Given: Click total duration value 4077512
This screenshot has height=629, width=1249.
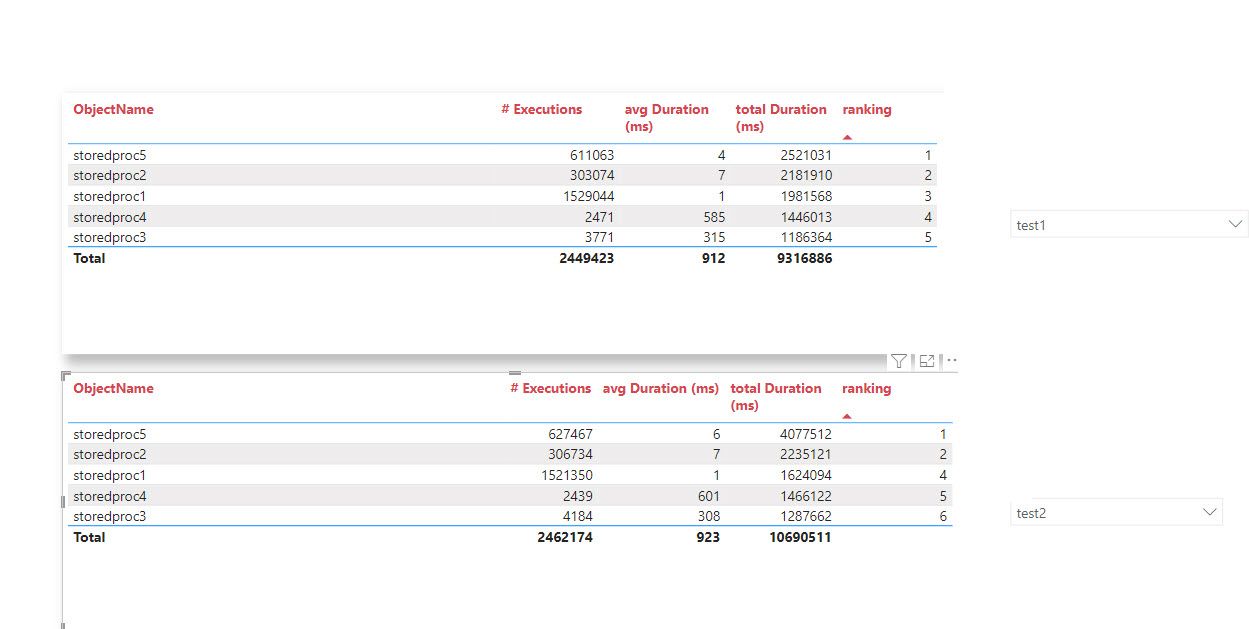Looking at the screenshot, I should pos(805,434).
